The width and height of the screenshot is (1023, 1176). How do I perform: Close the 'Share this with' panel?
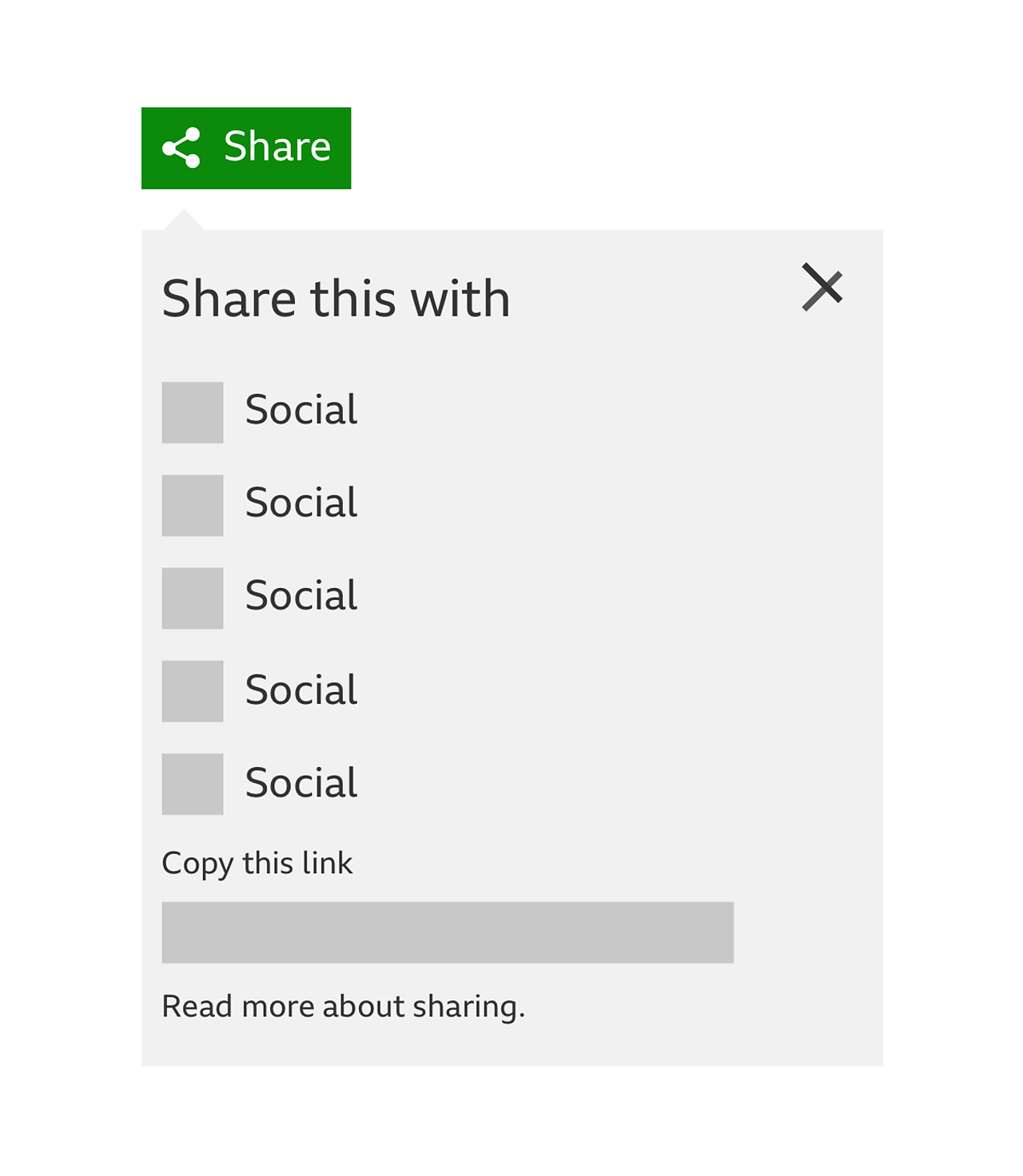click(822, 287)
